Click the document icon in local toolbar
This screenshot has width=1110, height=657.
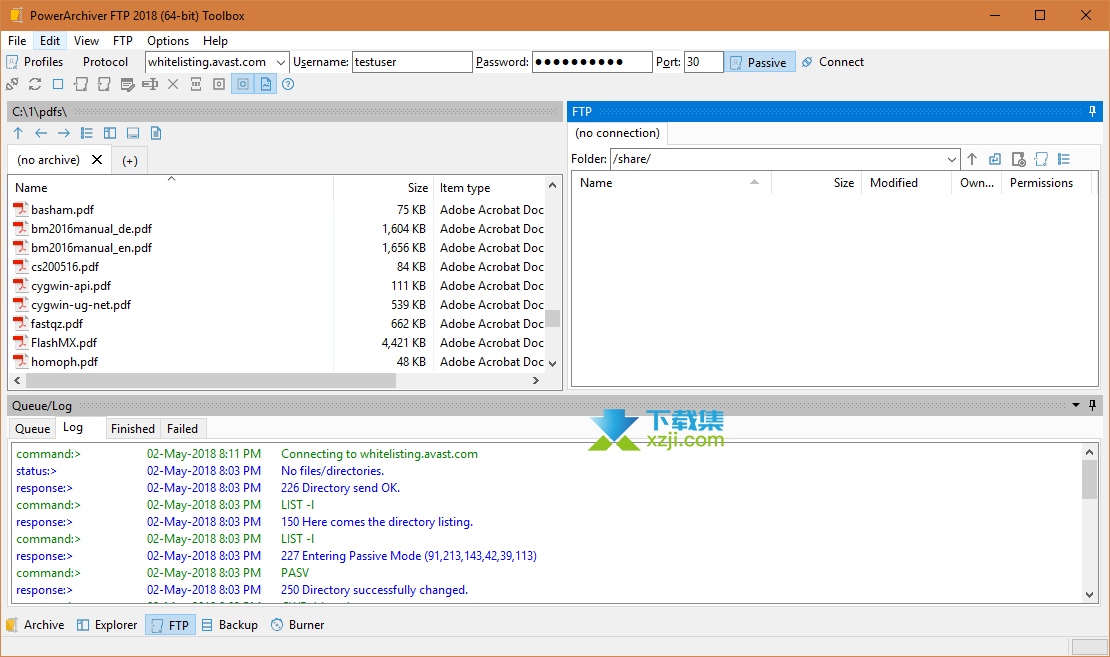click(156, 133)
